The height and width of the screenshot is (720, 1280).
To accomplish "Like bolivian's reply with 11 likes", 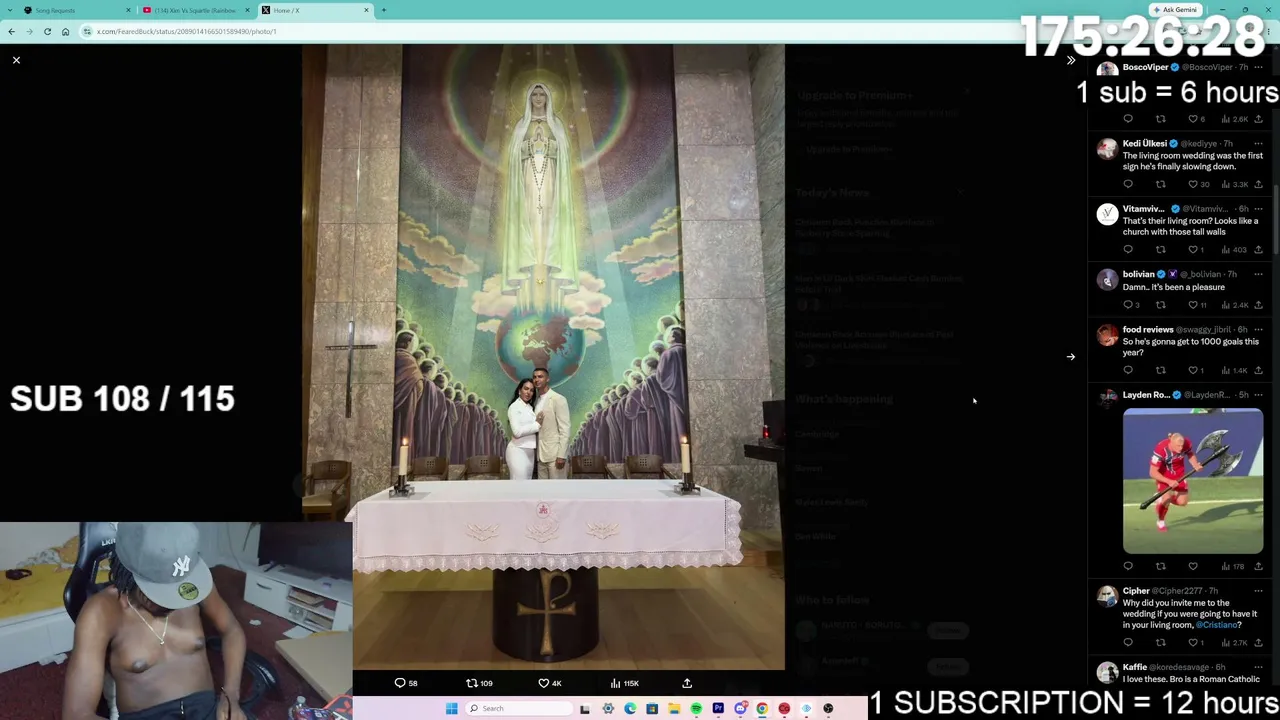I will 1196,305.
